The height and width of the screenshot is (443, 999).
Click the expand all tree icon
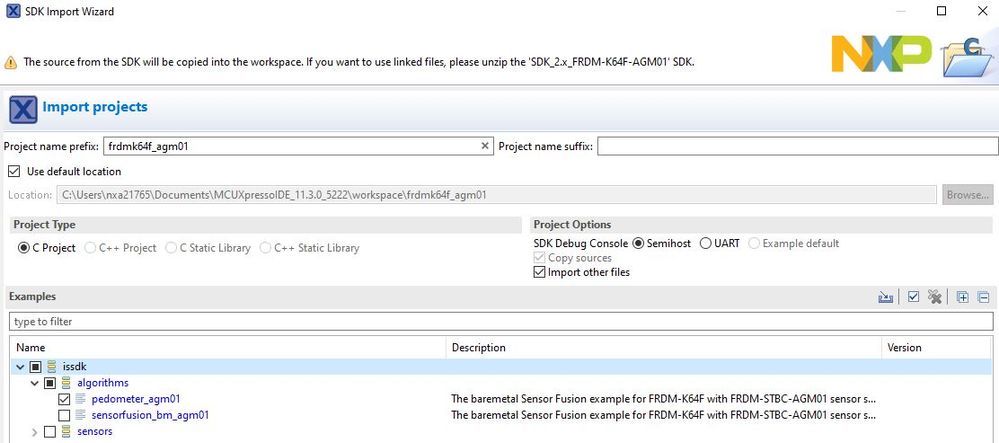coord(963,297)
